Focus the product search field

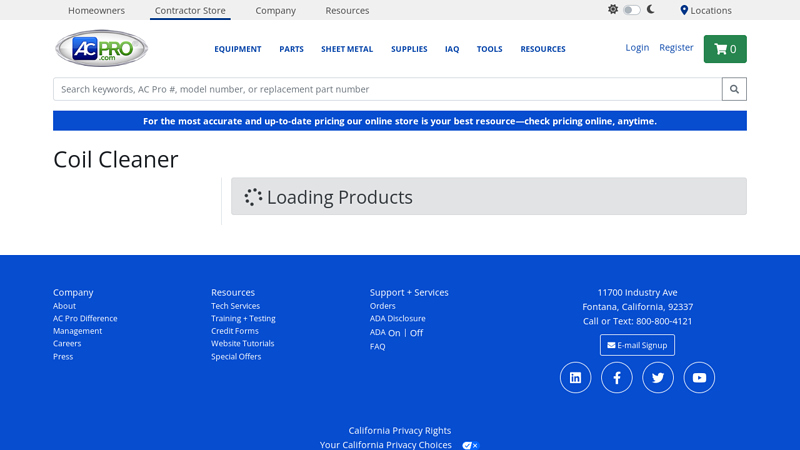pyautogui.click(x=387, y=89)
